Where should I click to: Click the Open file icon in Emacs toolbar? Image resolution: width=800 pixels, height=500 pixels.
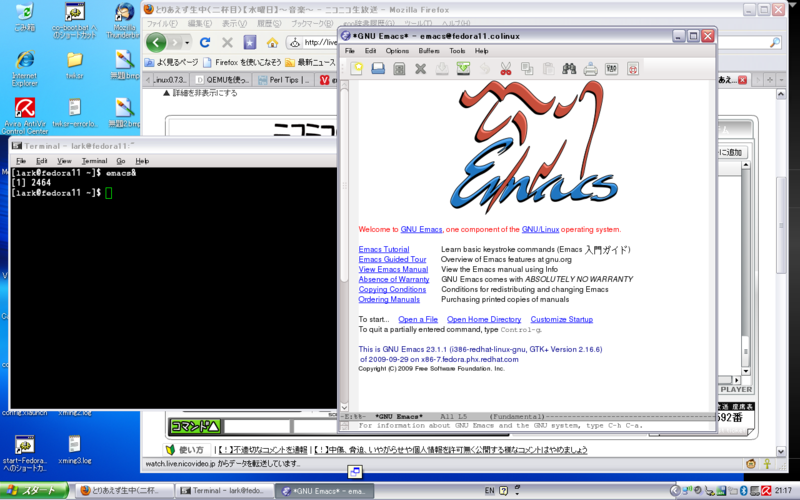(378, 68)
